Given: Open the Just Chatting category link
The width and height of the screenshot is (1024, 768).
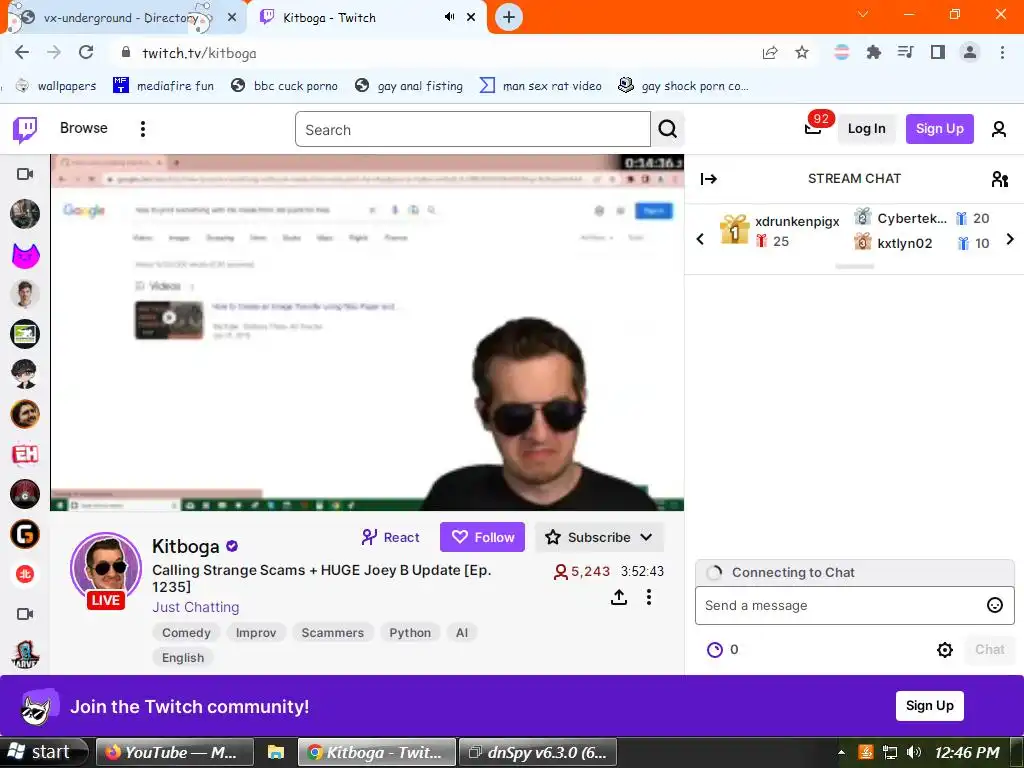Looking at the screenshot, I should (195, 607).
